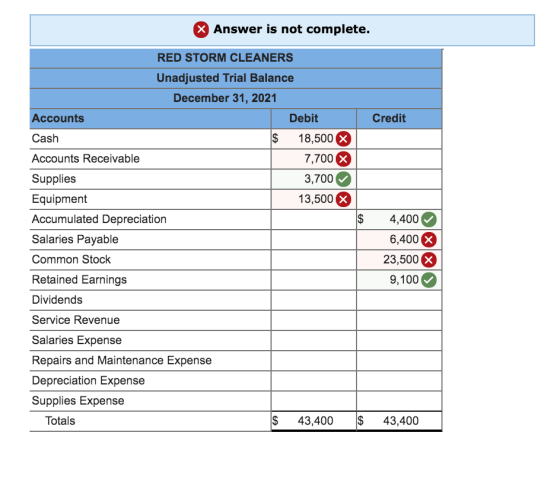Select the Accounts Receivable debit value 7,700
Viewport: 560px width, 477px height.
tap(319, 159)
